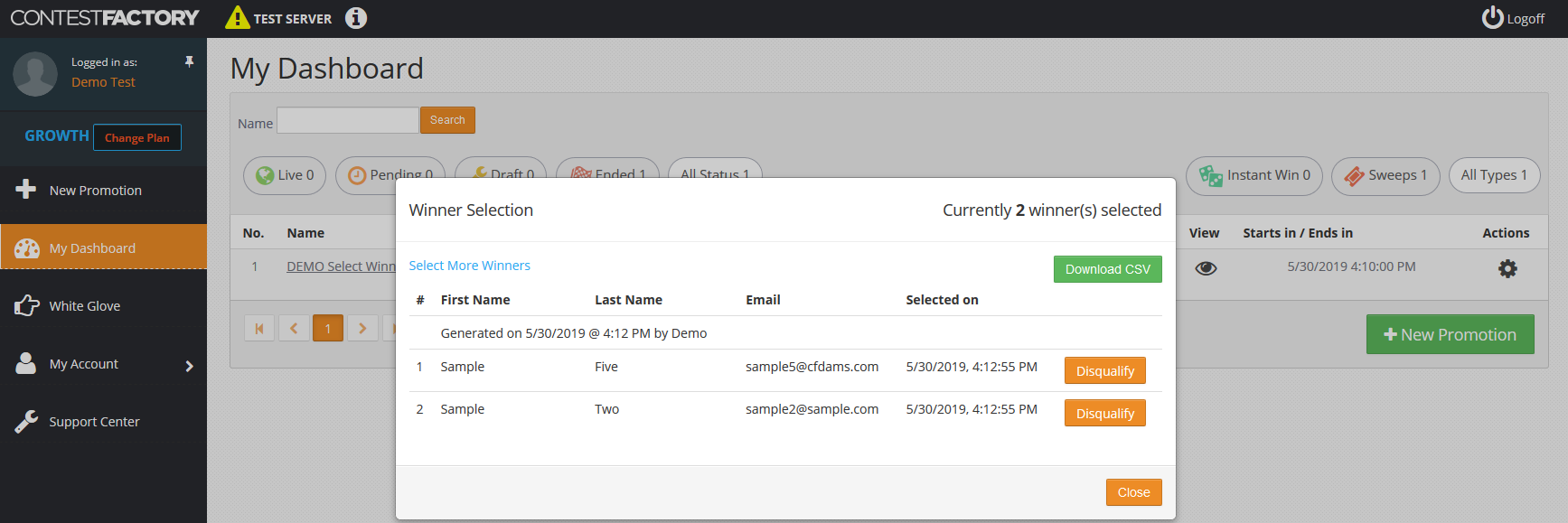The width and height of the screenshot is (1568, 523).
Task: Click the Support Center wrench icon
Action: (26, 422)
